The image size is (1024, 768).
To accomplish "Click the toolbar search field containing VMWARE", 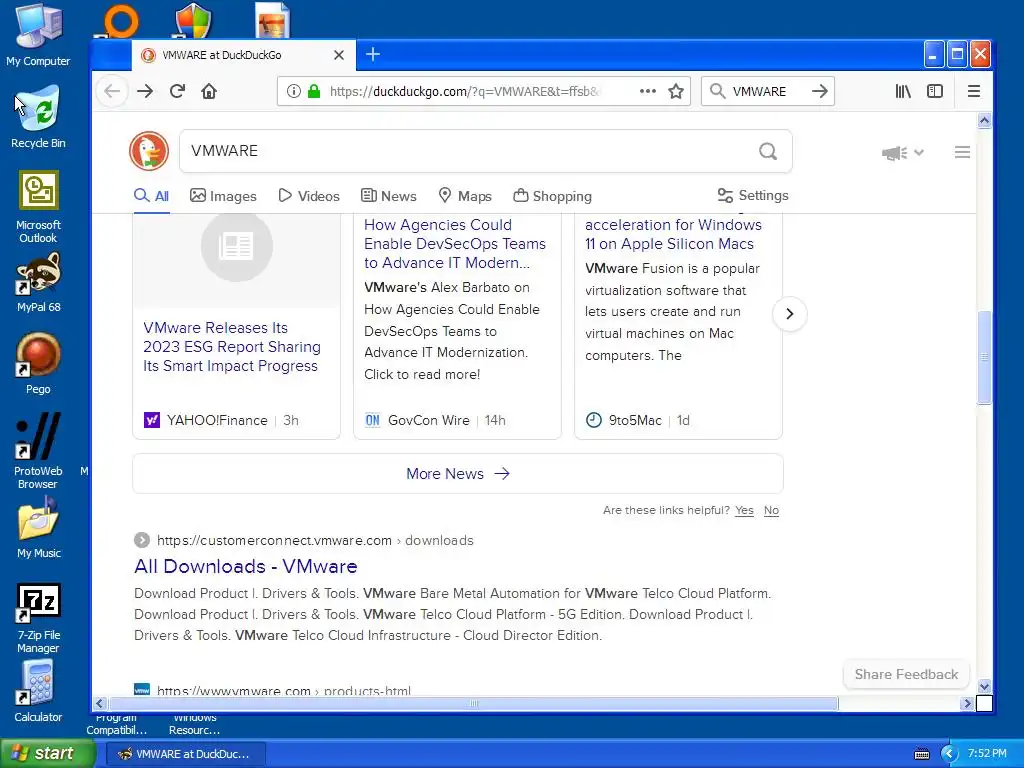I will (x=761, y=91).
